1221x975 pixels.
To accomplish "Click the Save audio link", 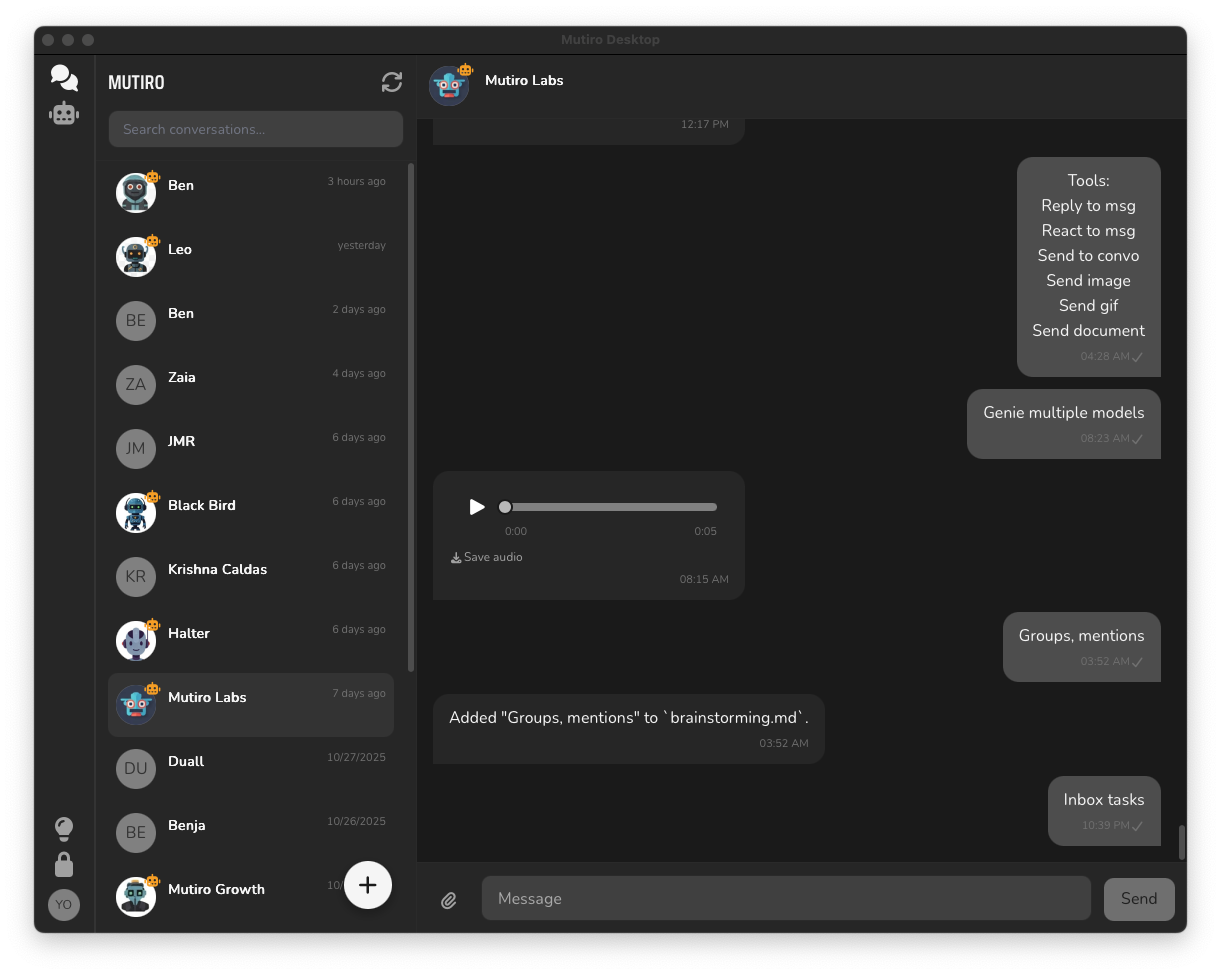I will pos(492,557).
